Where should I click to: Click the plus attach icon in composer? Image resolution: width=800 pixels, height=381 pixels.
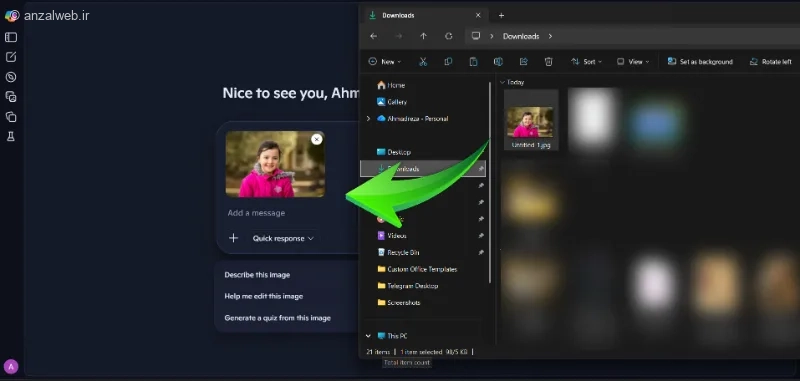click(x=233, y=238)
